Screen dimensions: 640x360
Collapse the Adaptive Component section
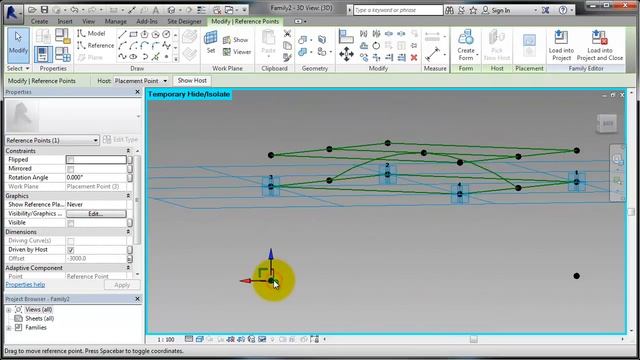tap(128, 268)
